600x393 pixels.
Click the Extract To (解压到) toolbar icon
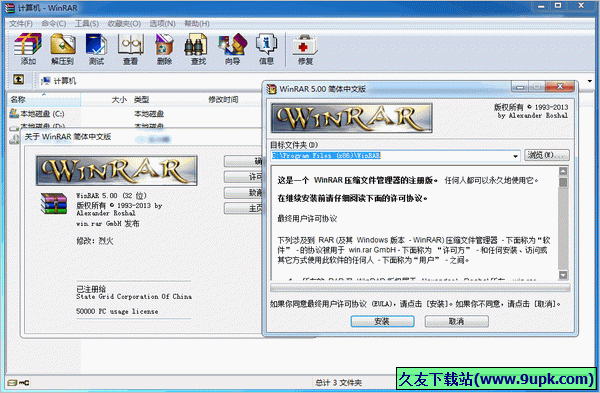pyautogui.click(x=62, y=49)
